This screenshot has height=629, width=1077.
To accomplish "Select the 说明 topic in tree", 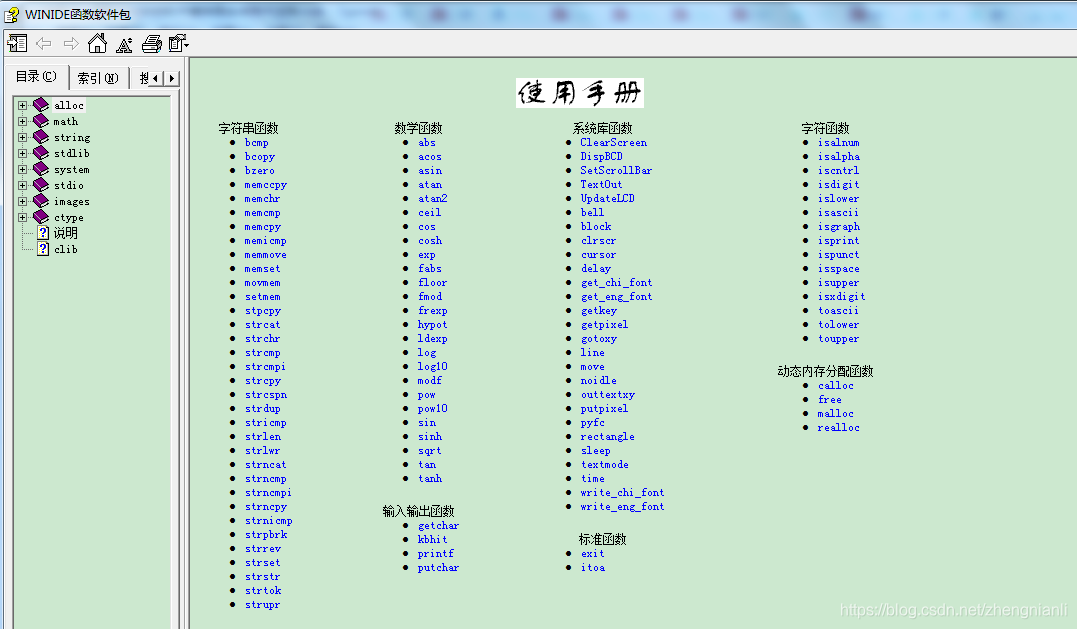I will coord(66,233).
